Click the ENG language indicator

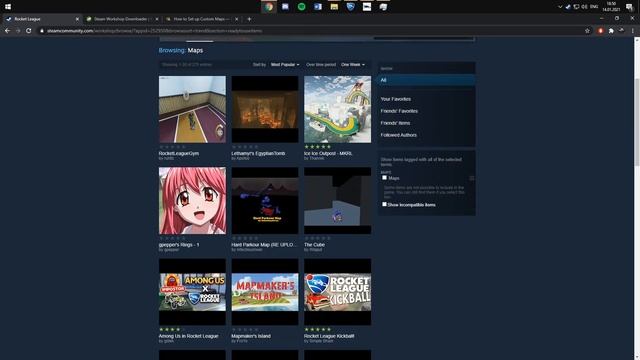(594, 7)
